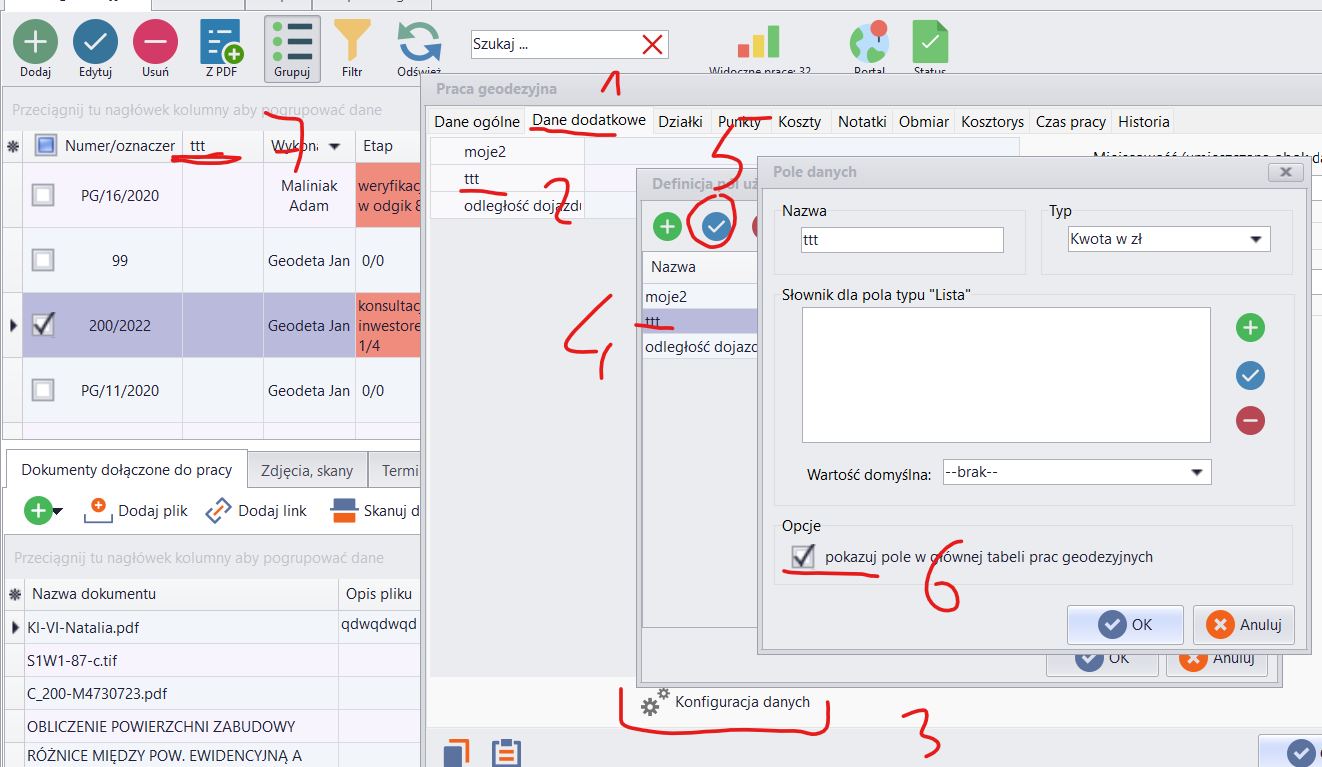The width and height of the screenshot is (1322, 767).
Task: Switch to the Notatki tab
Action: click(862, 121)
